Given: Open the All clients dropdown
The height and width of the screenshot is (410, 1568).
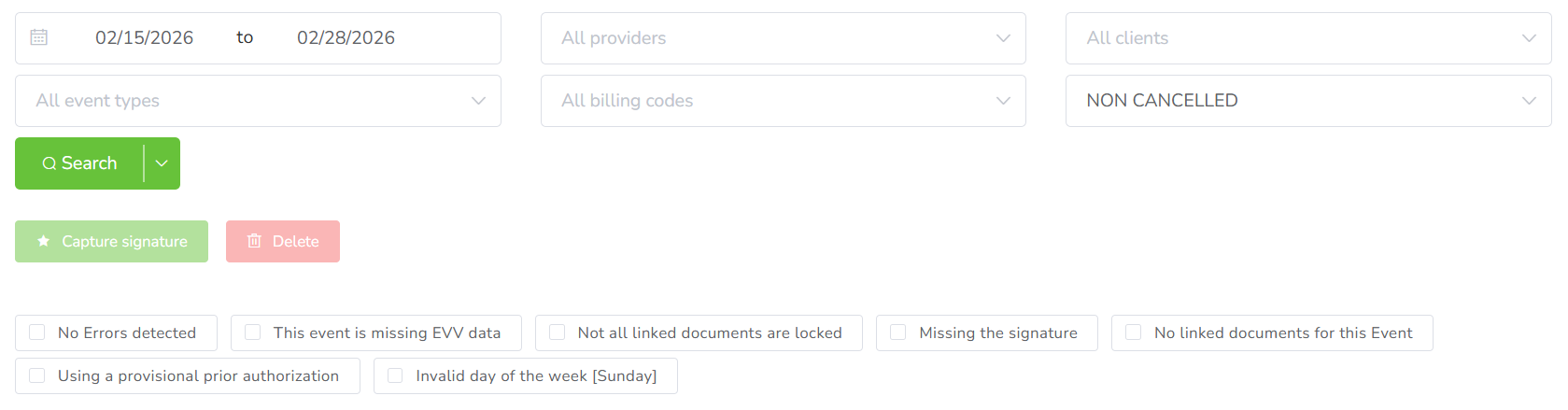Looking at the screenshot, I should (x=1307, y=38).
